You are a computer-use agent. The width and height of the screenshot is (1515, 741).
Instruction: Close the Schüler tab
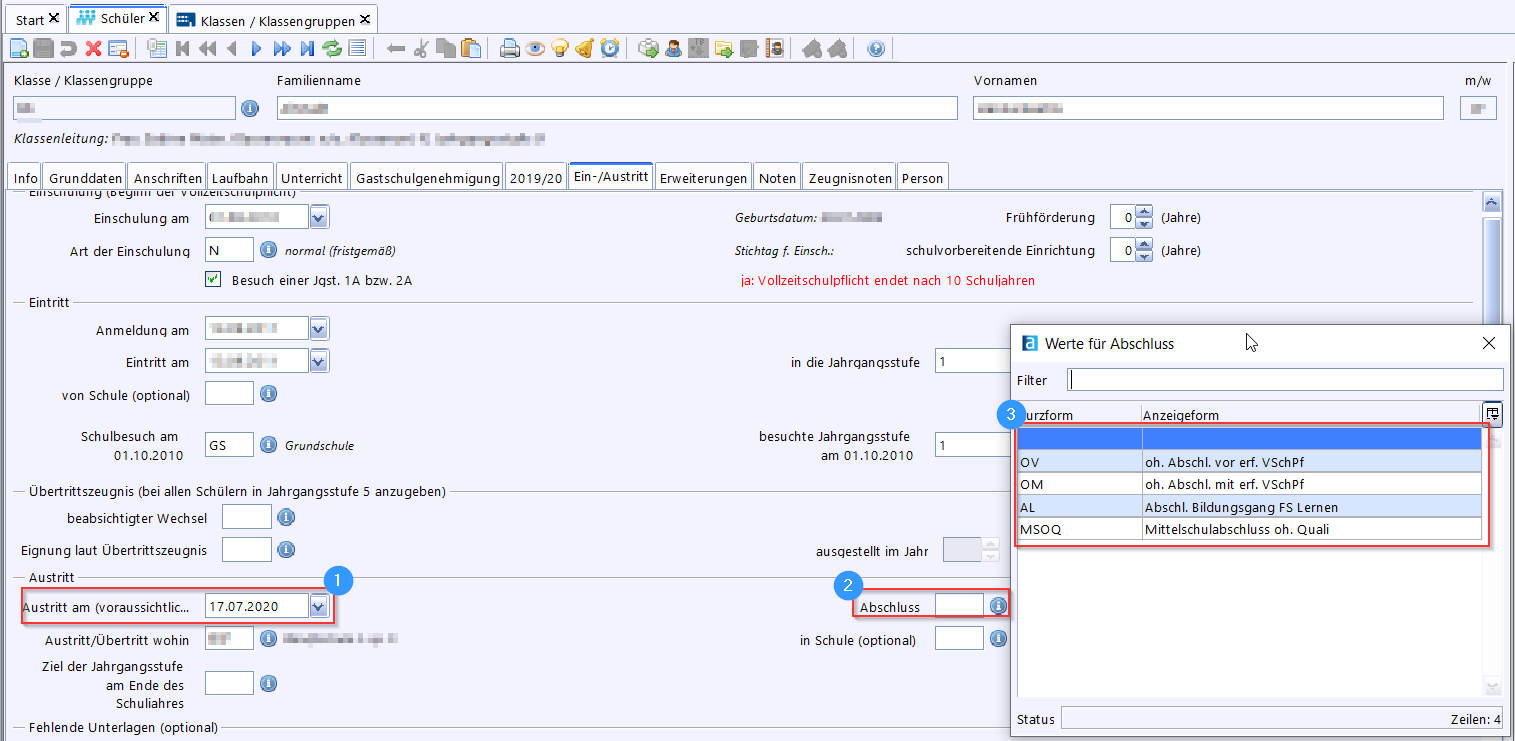[x=154, y=17]
